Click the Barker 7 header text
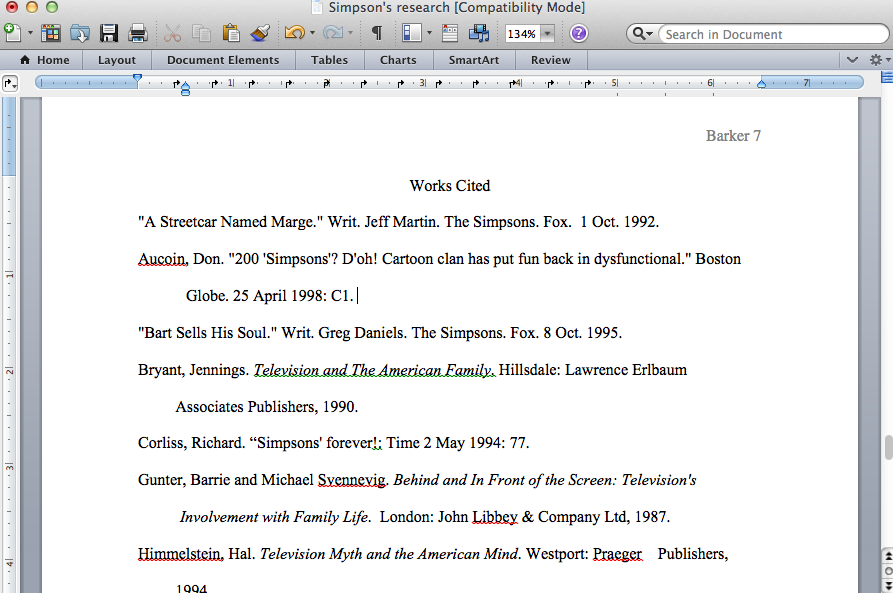The width and height of the screenshot is (893, 593). pos(733,136)
